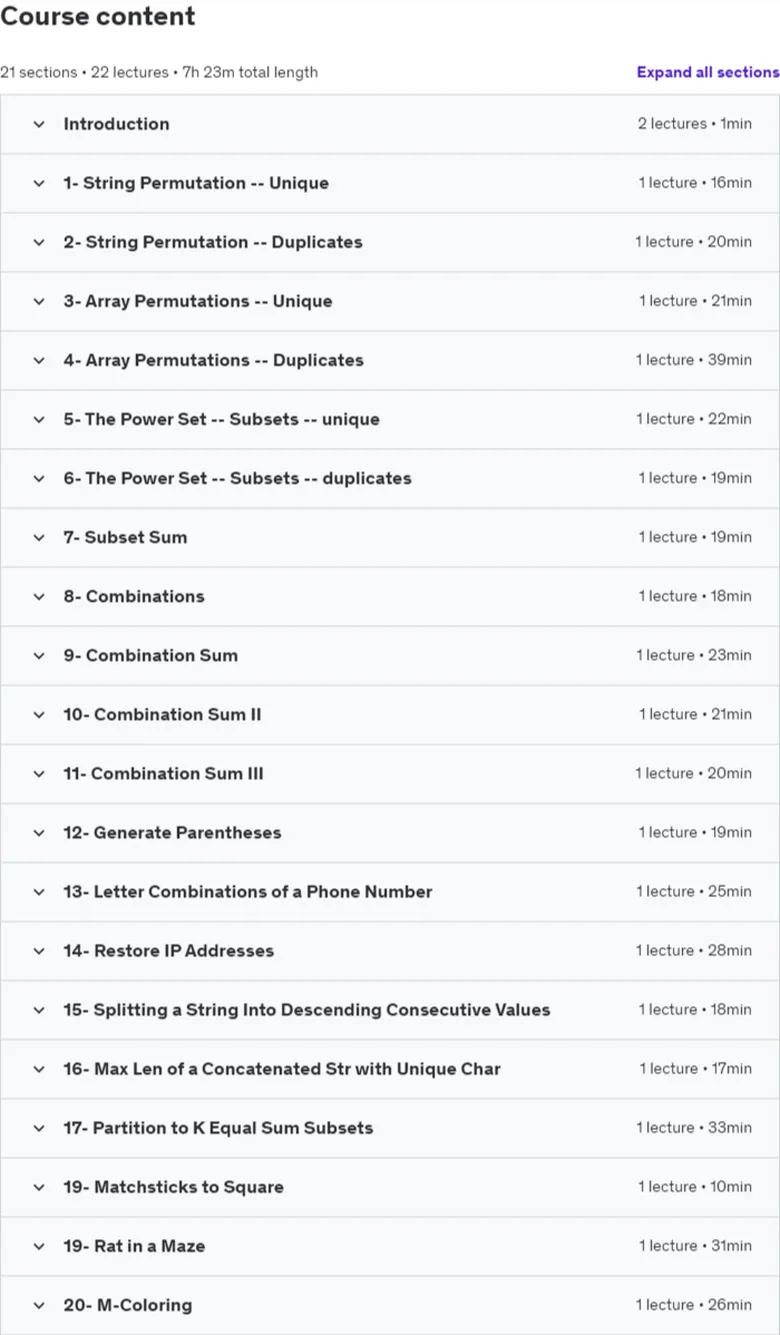Viewport: 780px width, 1335px height.
Task: Click chevron beside Power Set Subsets duplicates
Action: [39, 478]
